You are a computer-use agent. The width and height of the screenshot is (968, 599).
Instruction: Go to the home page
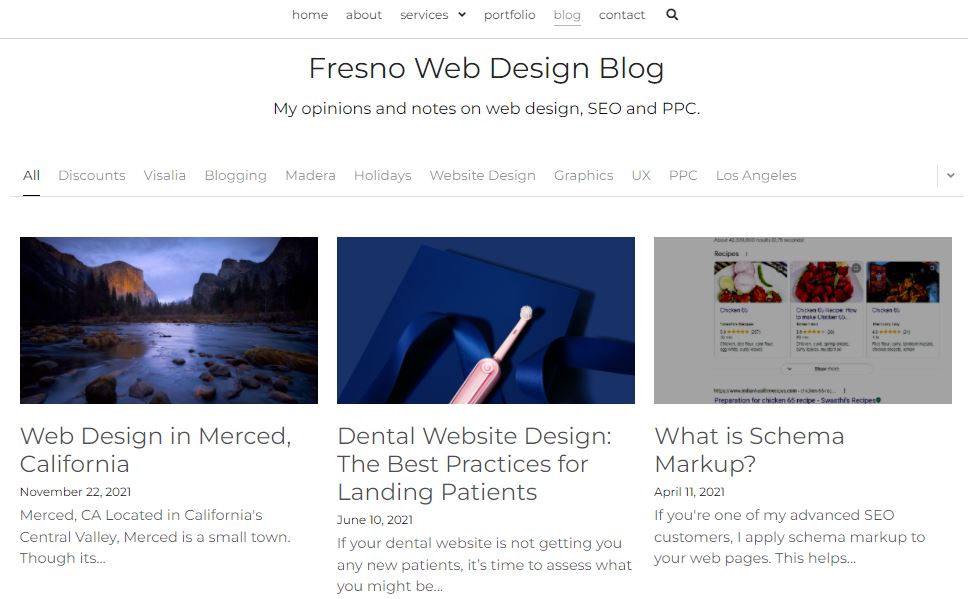(x=309, y=15)
